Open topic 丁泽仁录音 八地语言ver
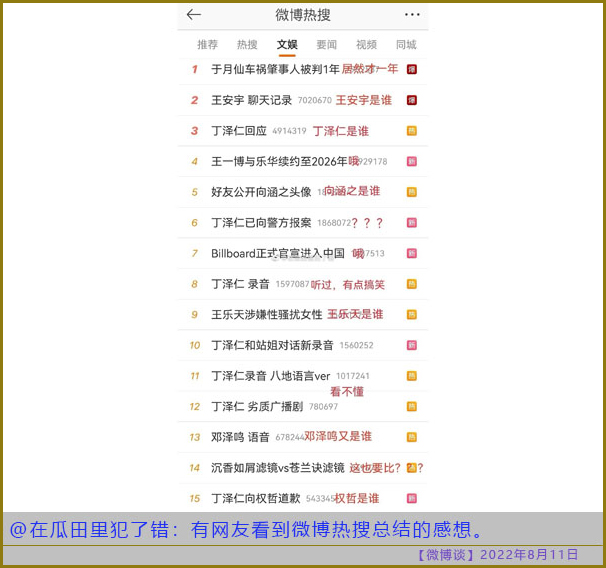 click(271, 376)
